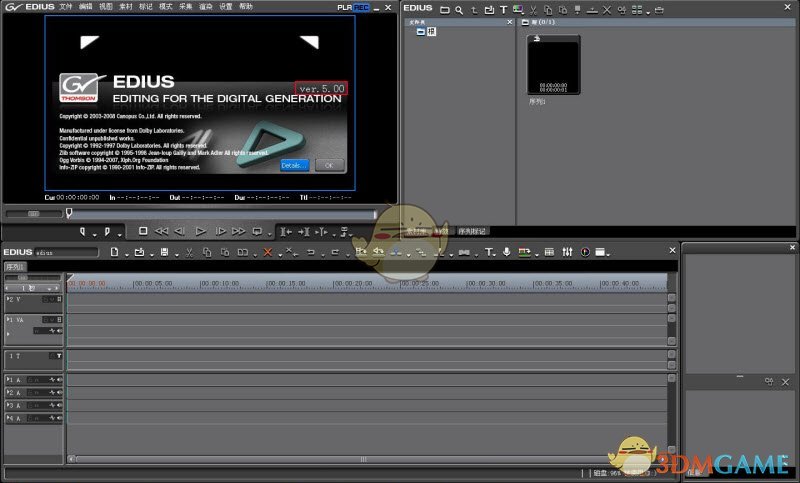
Task: Switch the preview to REC recorder mode
Action: point(361,7)
